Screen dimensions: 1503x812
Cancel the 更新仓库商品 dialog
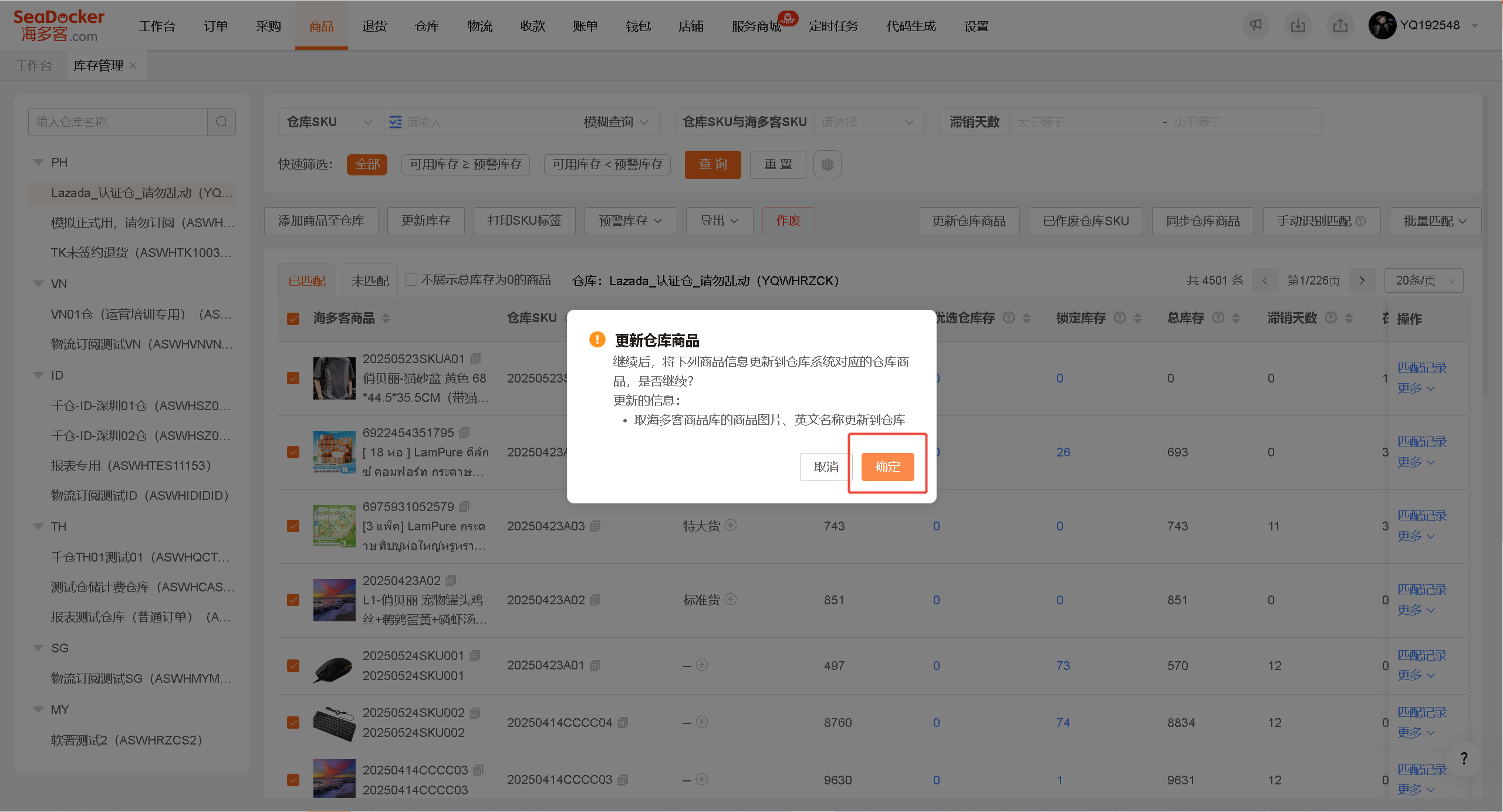(x=826, y=466)
